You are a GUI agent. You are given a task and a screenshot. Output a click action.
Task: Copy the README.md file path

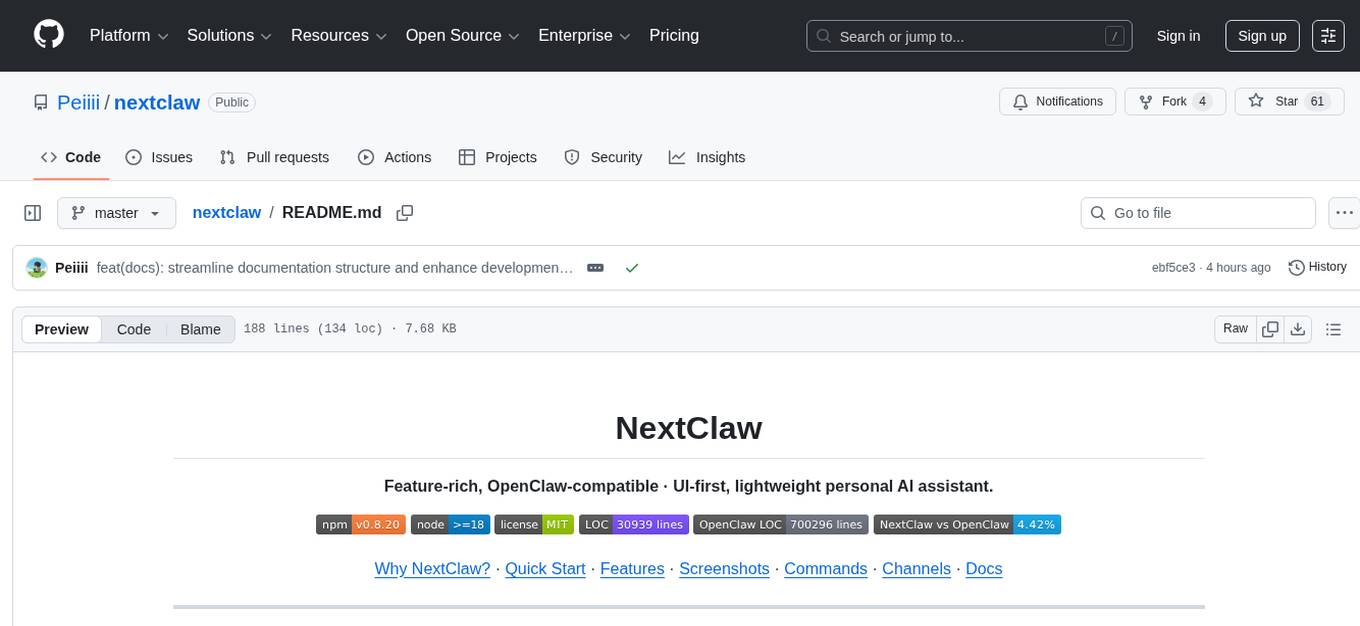[404, 213]
